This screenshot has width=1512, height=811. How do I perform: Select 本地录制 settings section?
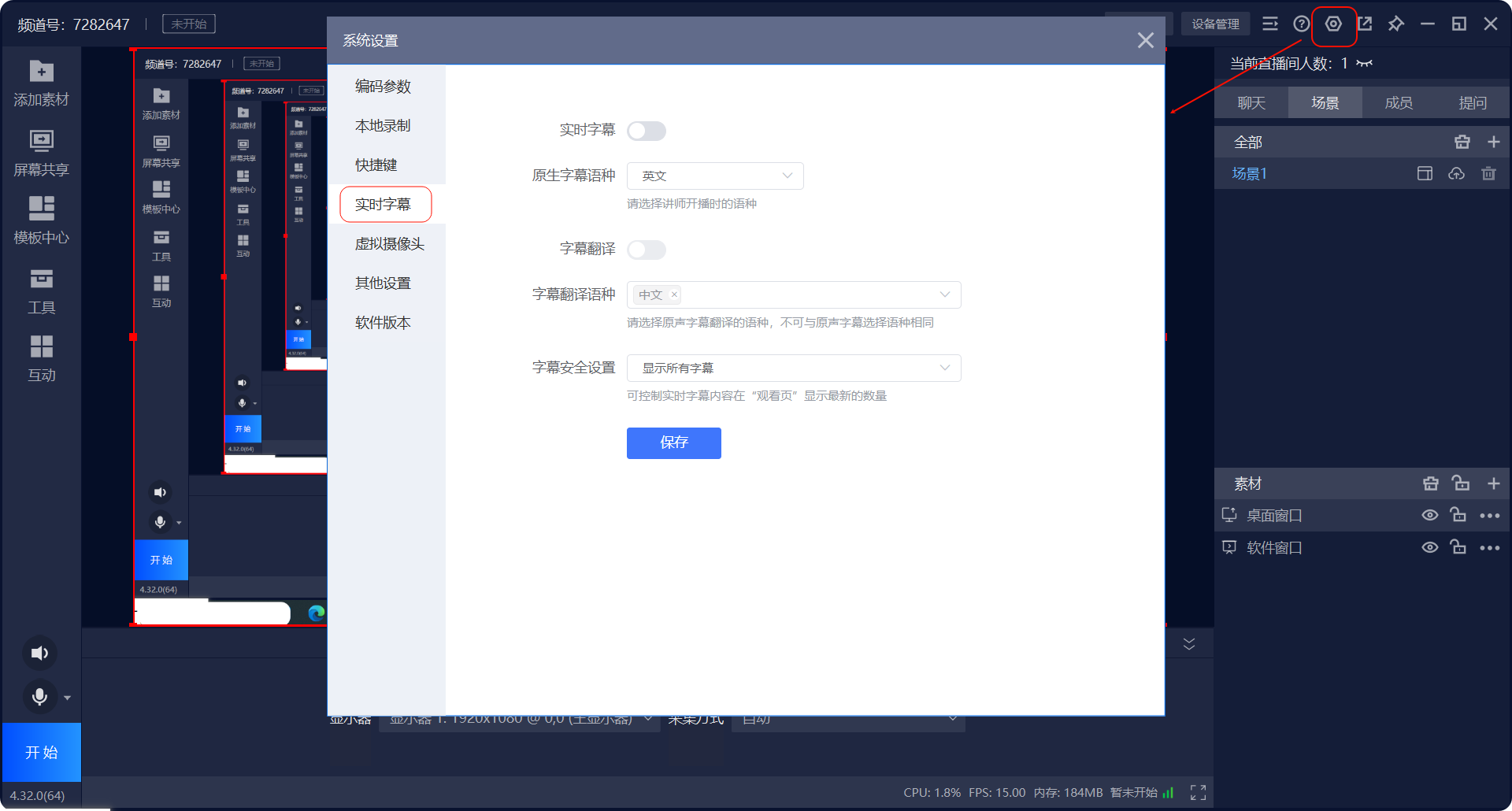(384, 126)
